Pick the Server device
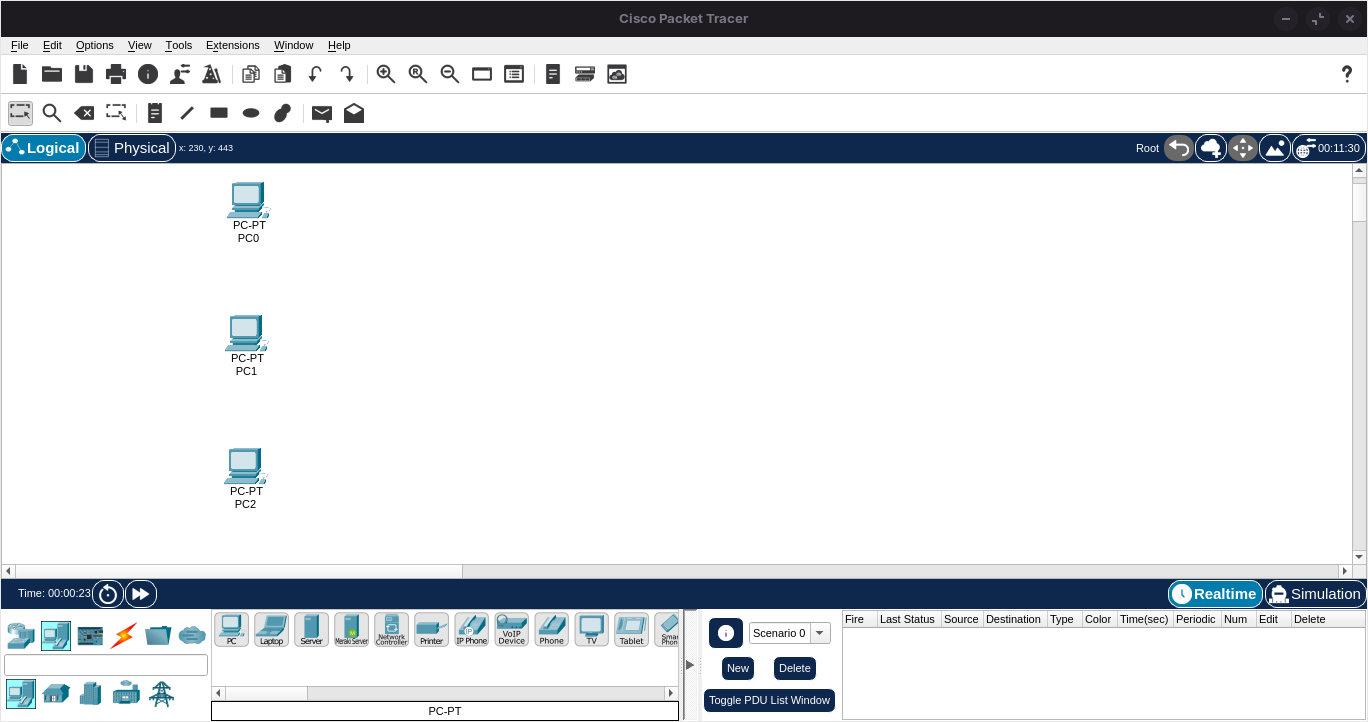 pyautogui.click(x=311, y=630)
